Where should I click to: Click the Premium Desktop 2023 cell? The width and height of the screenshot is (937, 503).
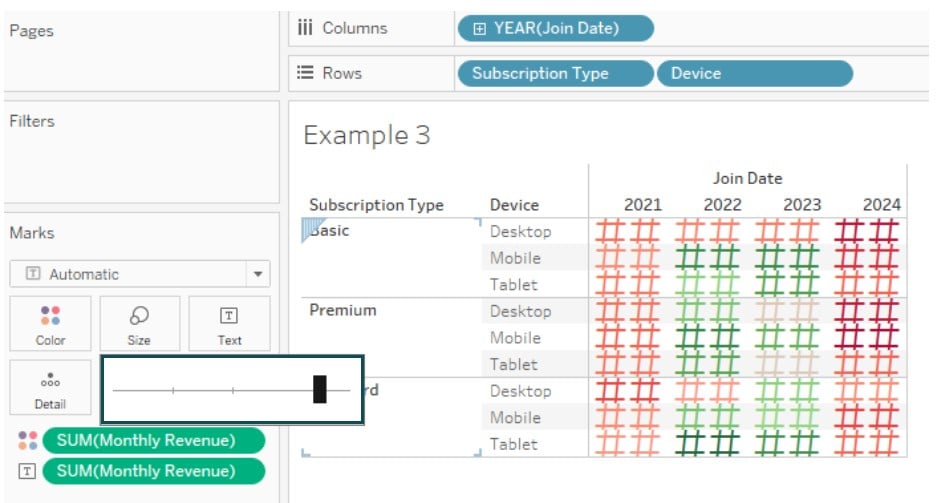787,311
